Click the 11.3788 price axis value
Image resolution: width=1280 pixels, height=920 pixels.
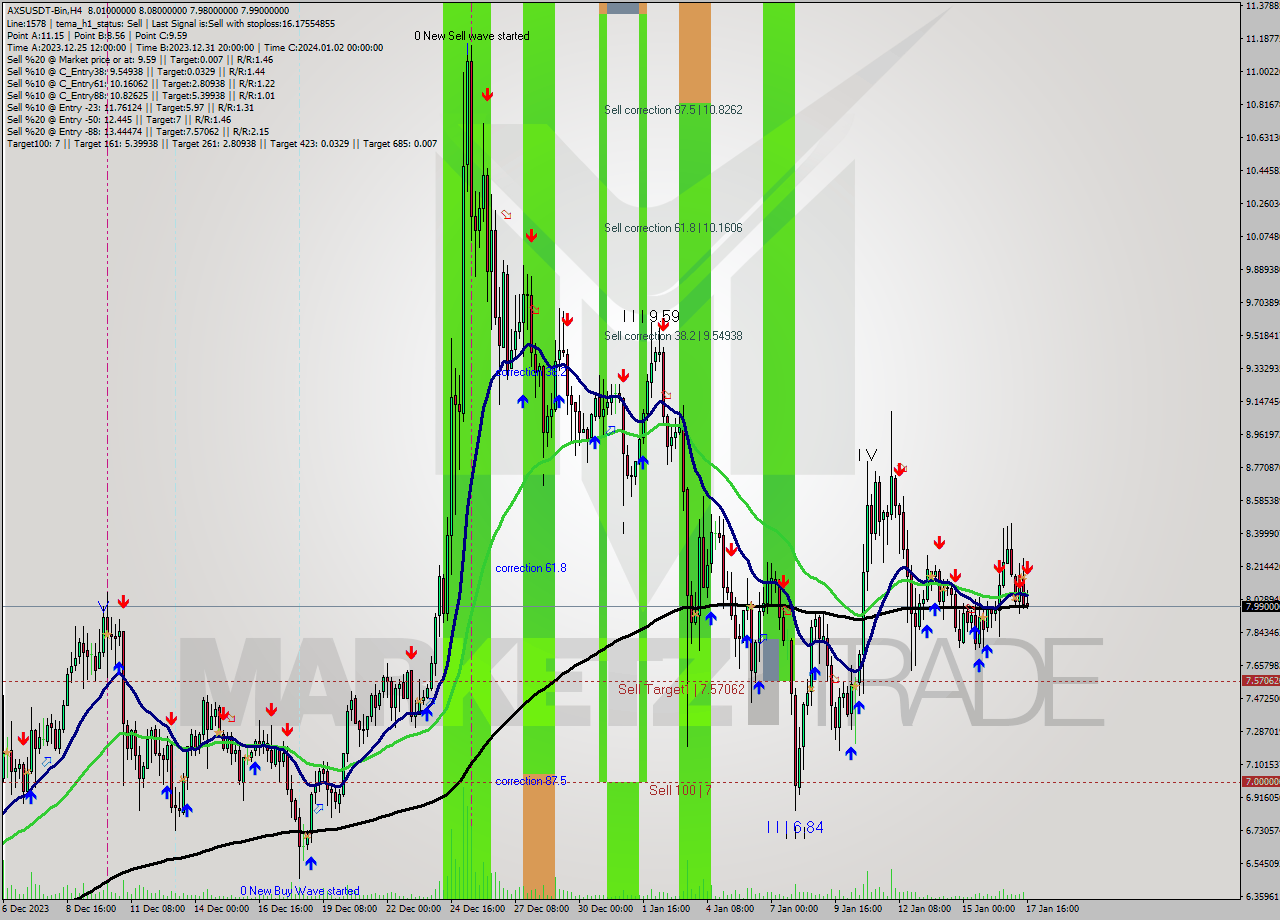coord(1262,6)
